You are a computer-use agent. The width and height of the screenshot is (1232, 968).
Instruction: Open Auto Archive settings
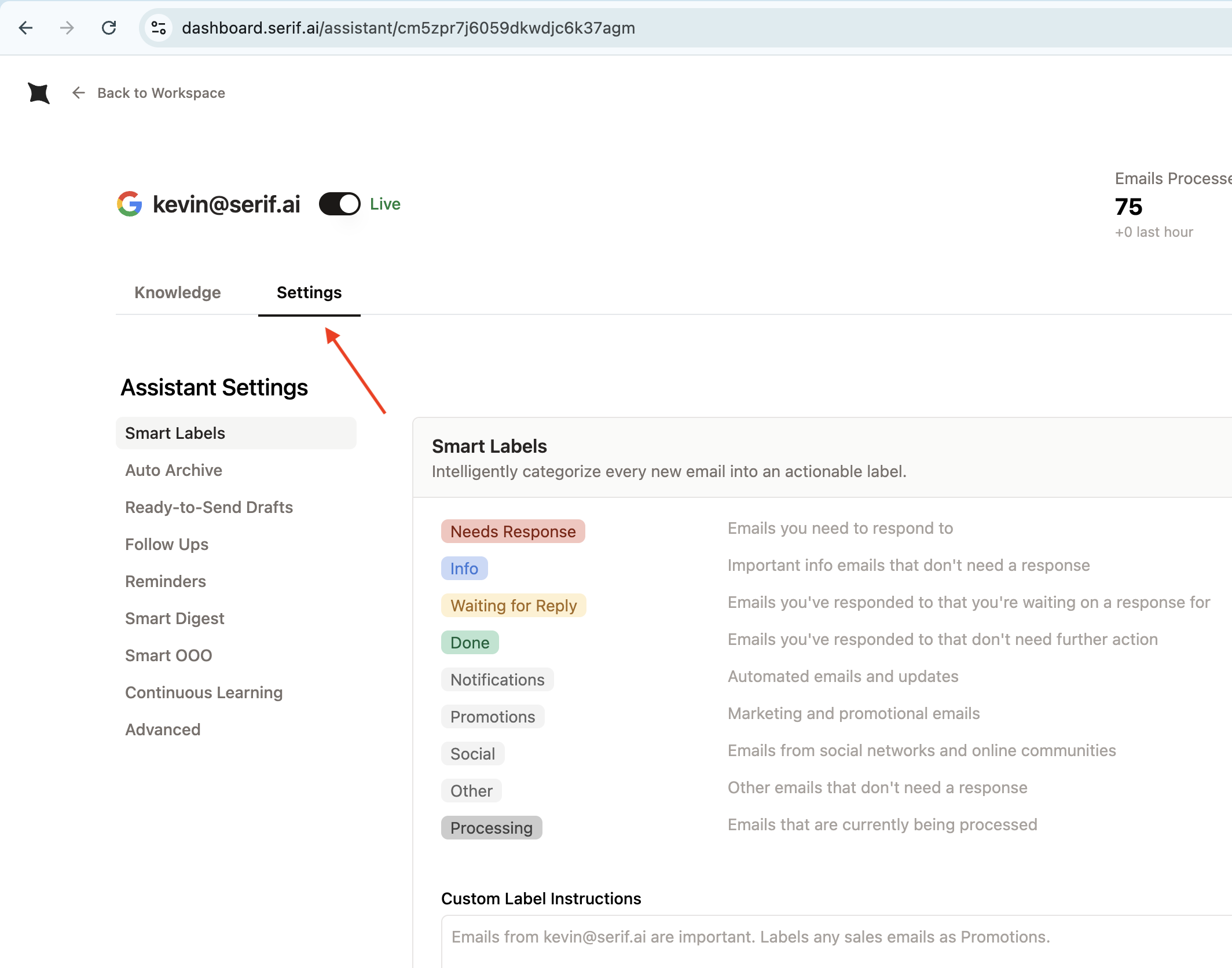pos(174,470)
